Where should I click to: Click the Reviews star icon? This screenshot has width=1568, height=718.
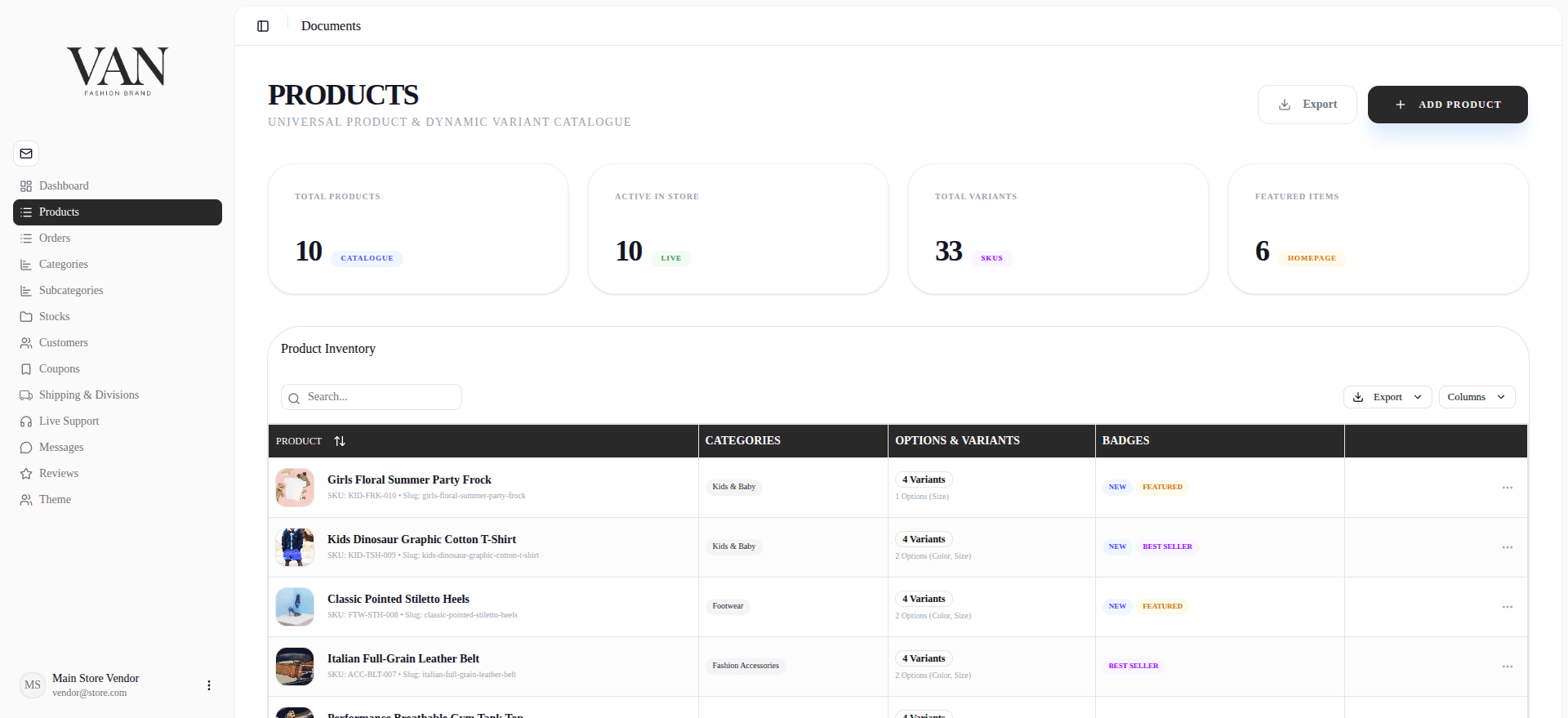[26, 474]
